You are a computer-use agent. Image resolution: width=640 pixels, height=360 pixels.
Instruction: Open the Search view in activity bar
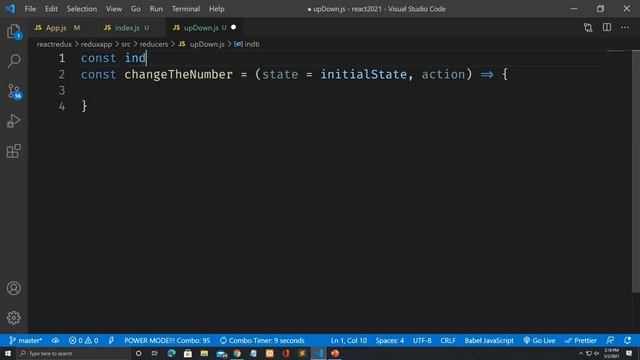(14, 61)
